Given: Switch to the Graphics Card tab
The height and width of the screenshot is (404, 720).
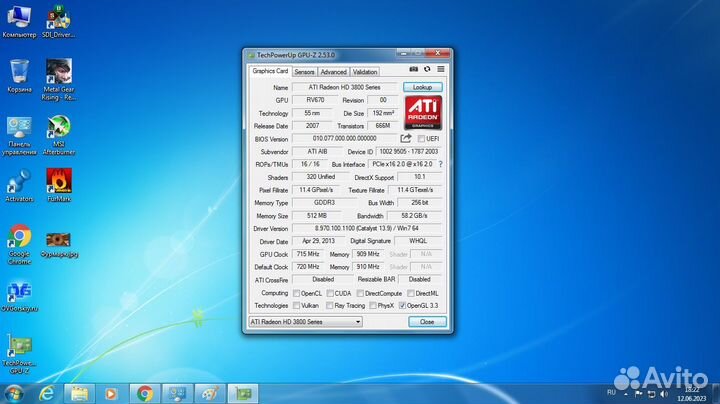Looking at the screenshot, I should 270,71.
